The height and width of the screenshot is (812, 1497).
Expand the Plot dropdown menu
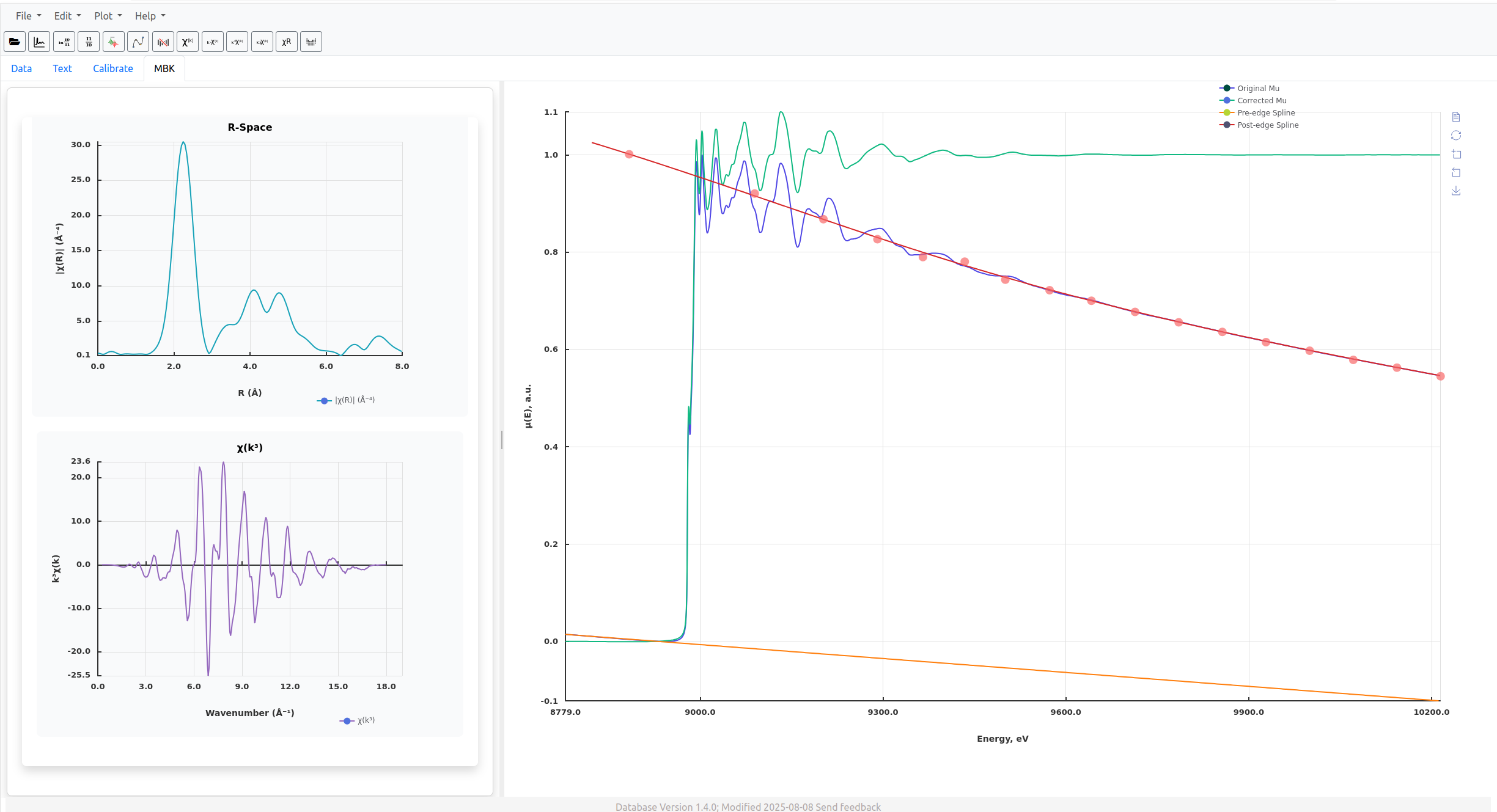(x=108, y=16)
